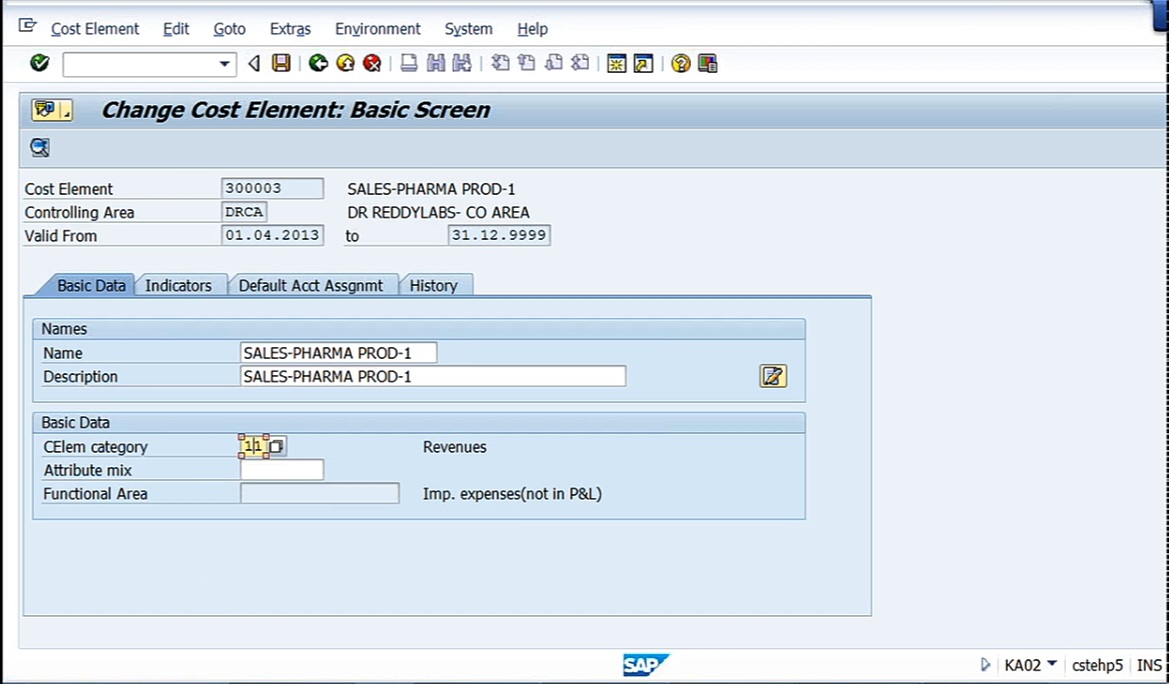Screen dimensions: 1169x684
Task: Open the Environment menu
Action: [x=378, y=29]
